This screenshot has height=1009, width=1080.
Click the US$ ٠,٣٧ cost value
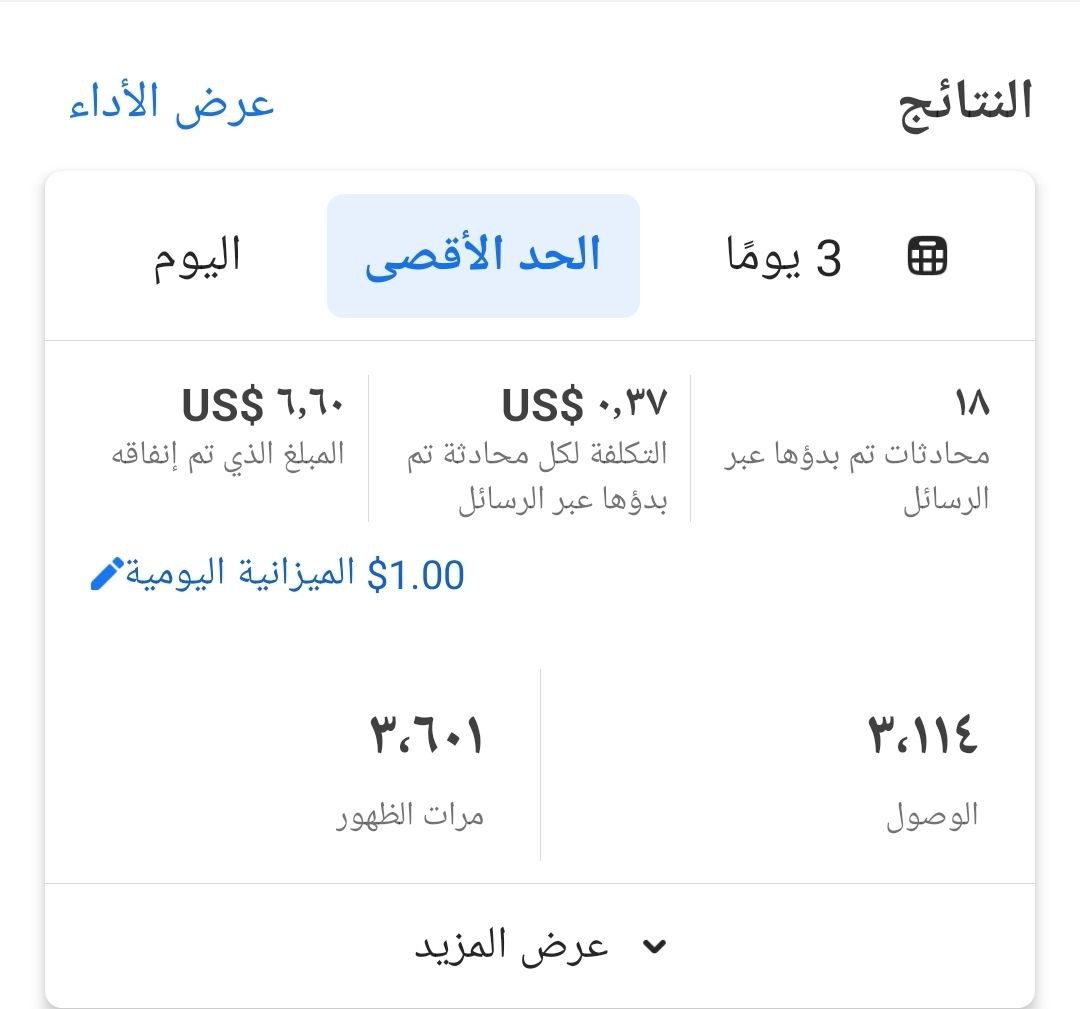[x=584, y=405]
